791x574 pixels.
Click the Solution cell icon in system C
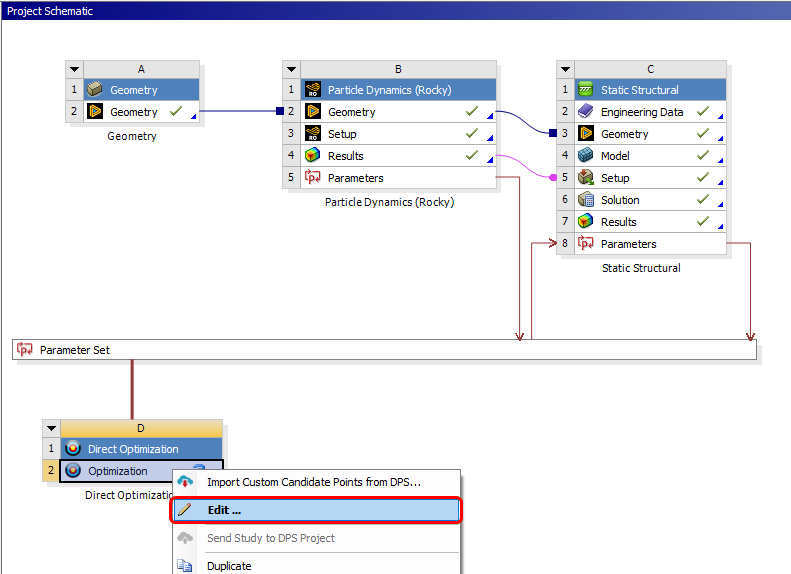click(x=586, y=200)
